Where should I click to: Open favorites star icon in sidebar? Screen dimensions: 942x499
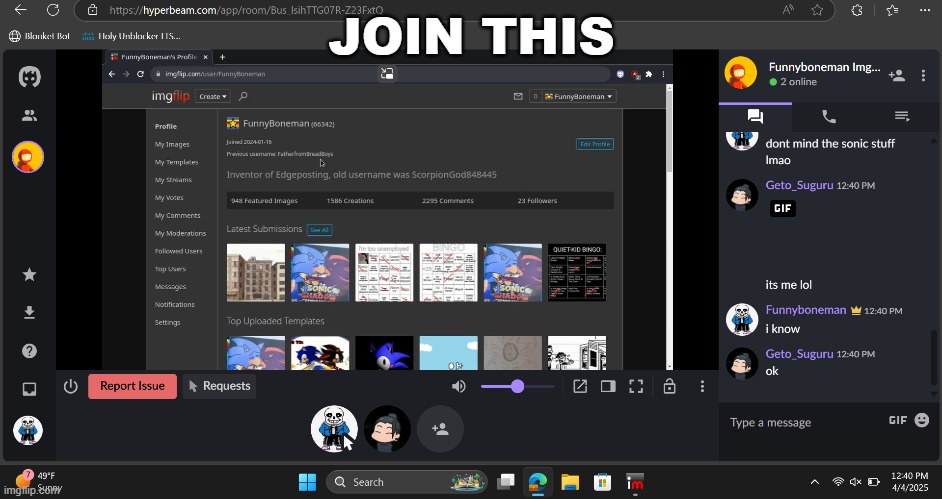[x=29, y=274]
